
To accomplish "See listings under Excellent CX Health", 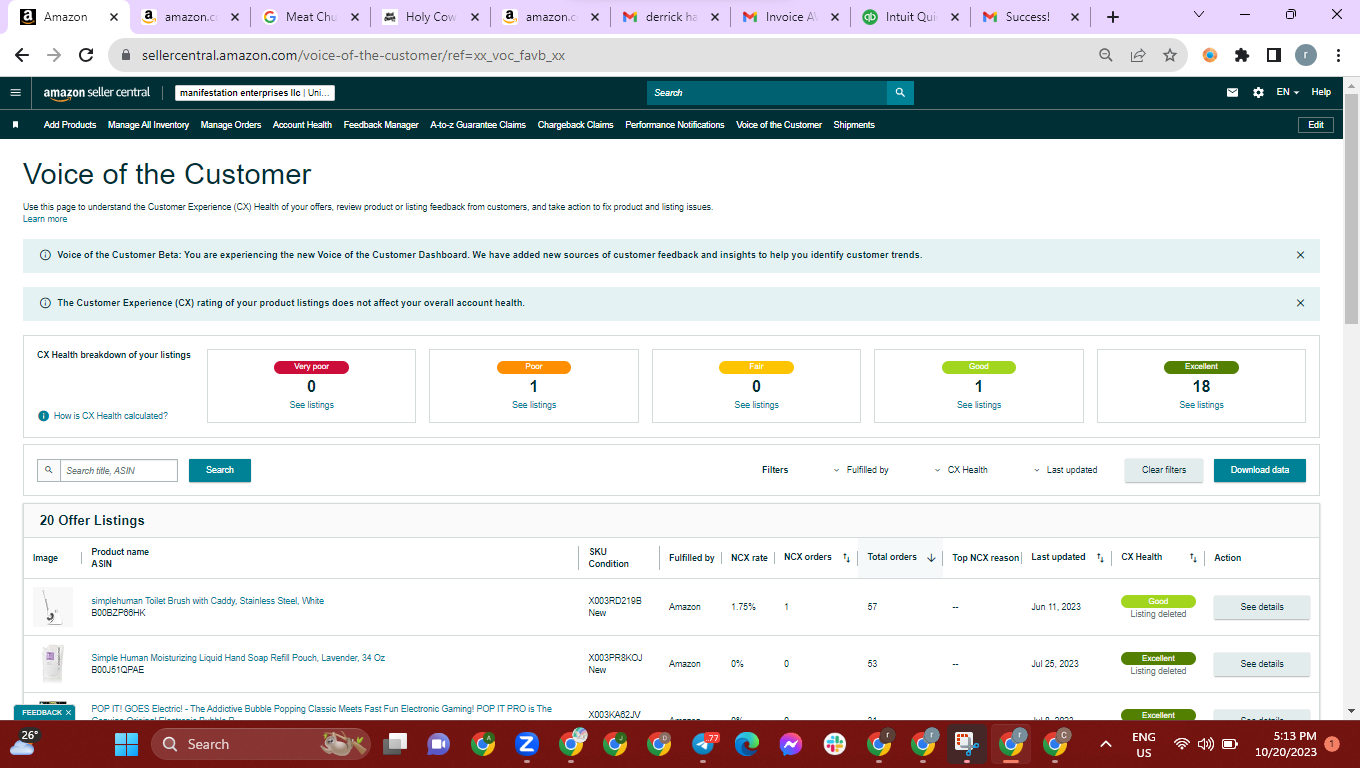I will 1201,405.
